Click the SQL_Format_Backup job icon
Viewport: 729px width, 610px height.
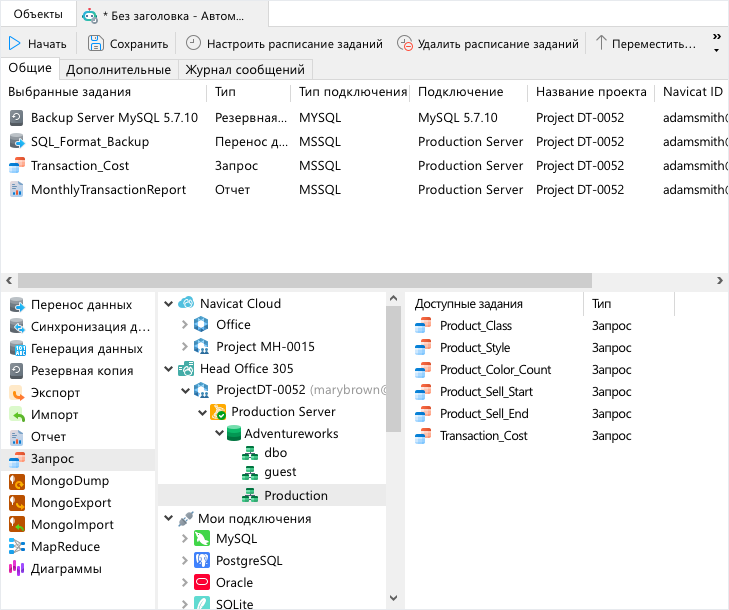17,141
